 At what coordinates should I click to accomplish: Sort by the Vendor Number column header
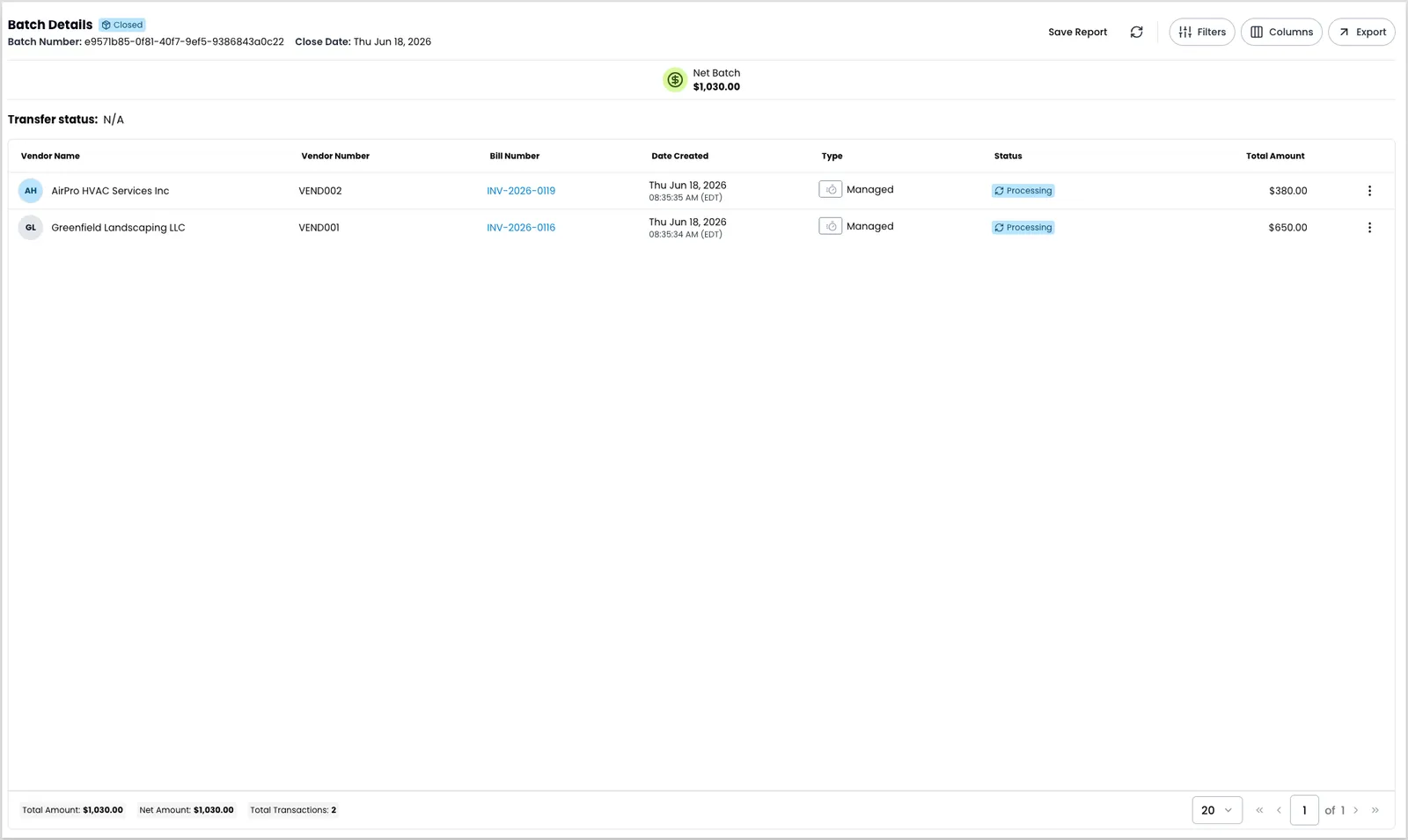point(335,156)
